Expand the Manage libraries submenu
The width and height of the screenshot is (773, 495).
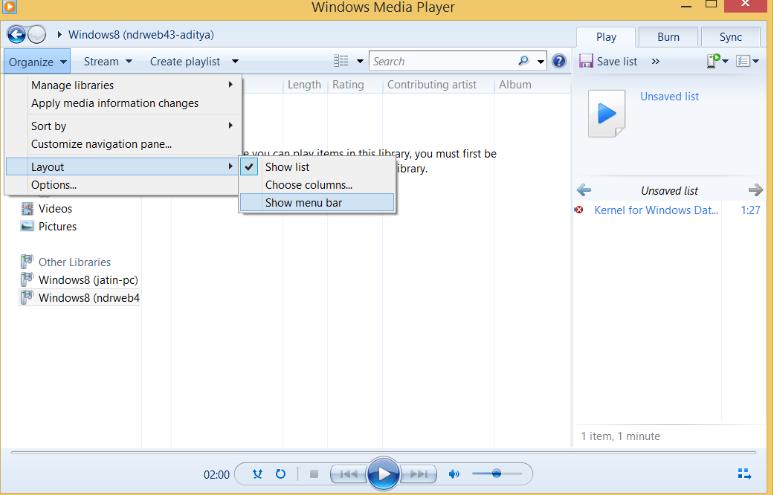click(x=124, y=85)
